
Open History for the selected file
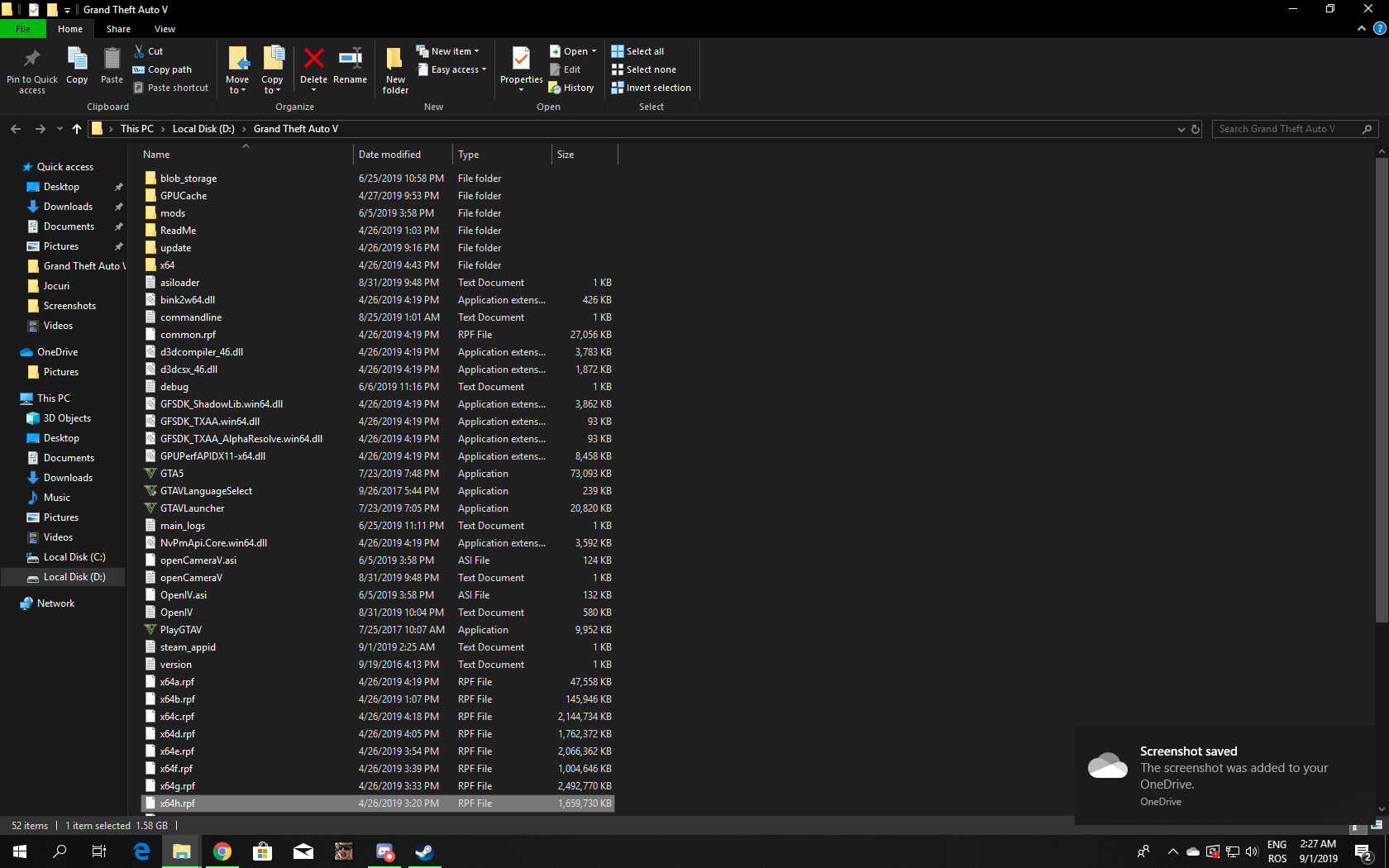point(571,87)
